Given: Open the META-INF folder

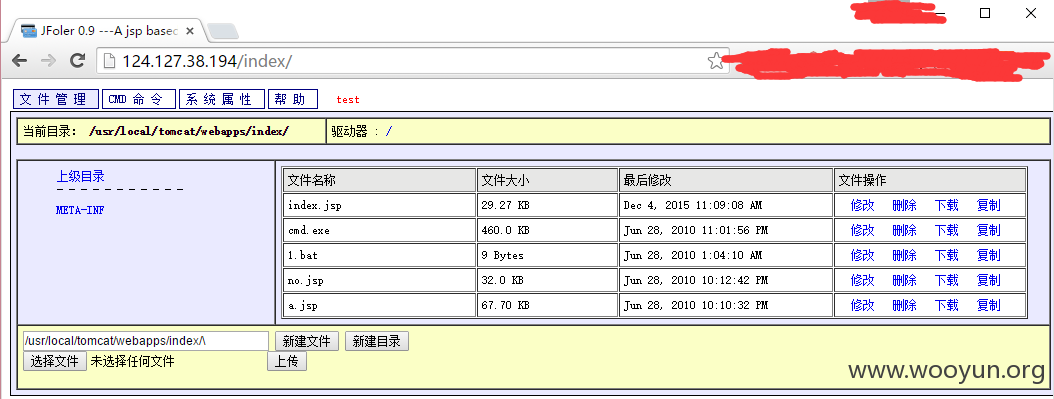Looking at the screenshot, I should pyautogui.click(x=80, y=210).
